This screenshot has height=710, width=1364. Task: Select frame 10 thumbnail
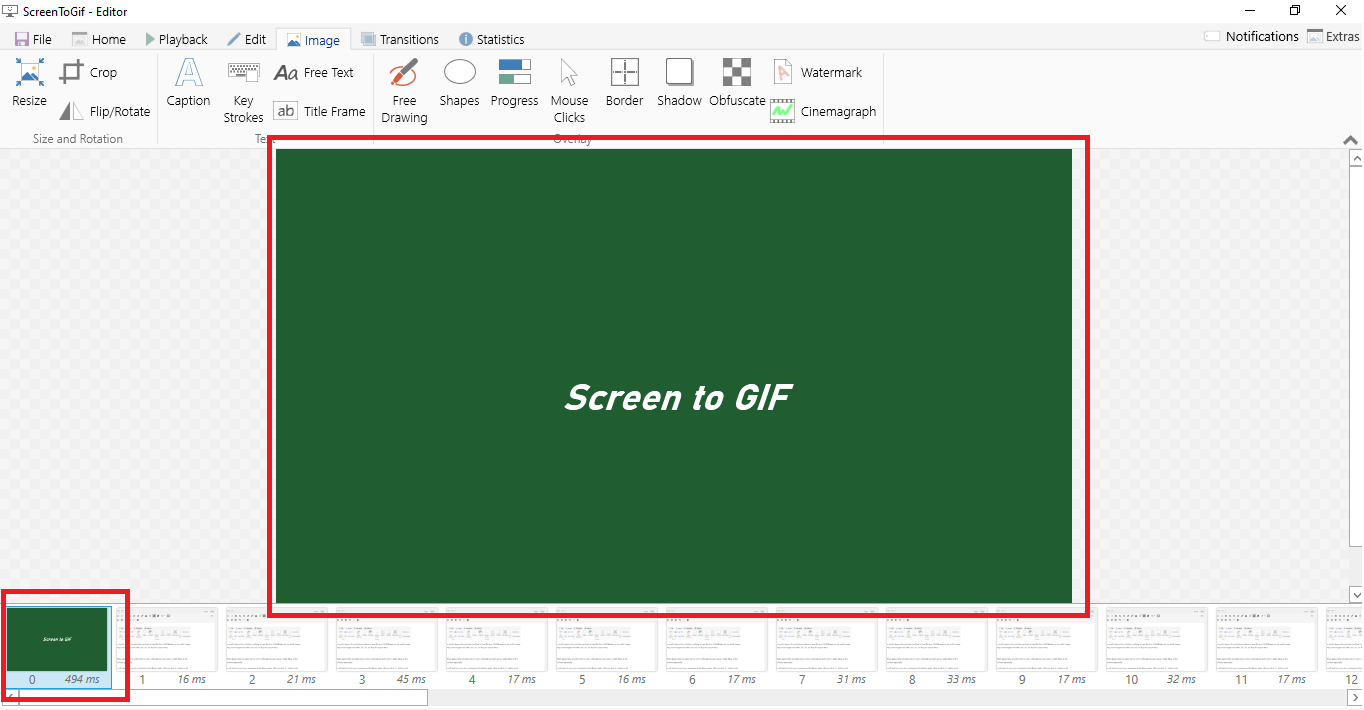pyautogui.click(x=1157, y=646)
